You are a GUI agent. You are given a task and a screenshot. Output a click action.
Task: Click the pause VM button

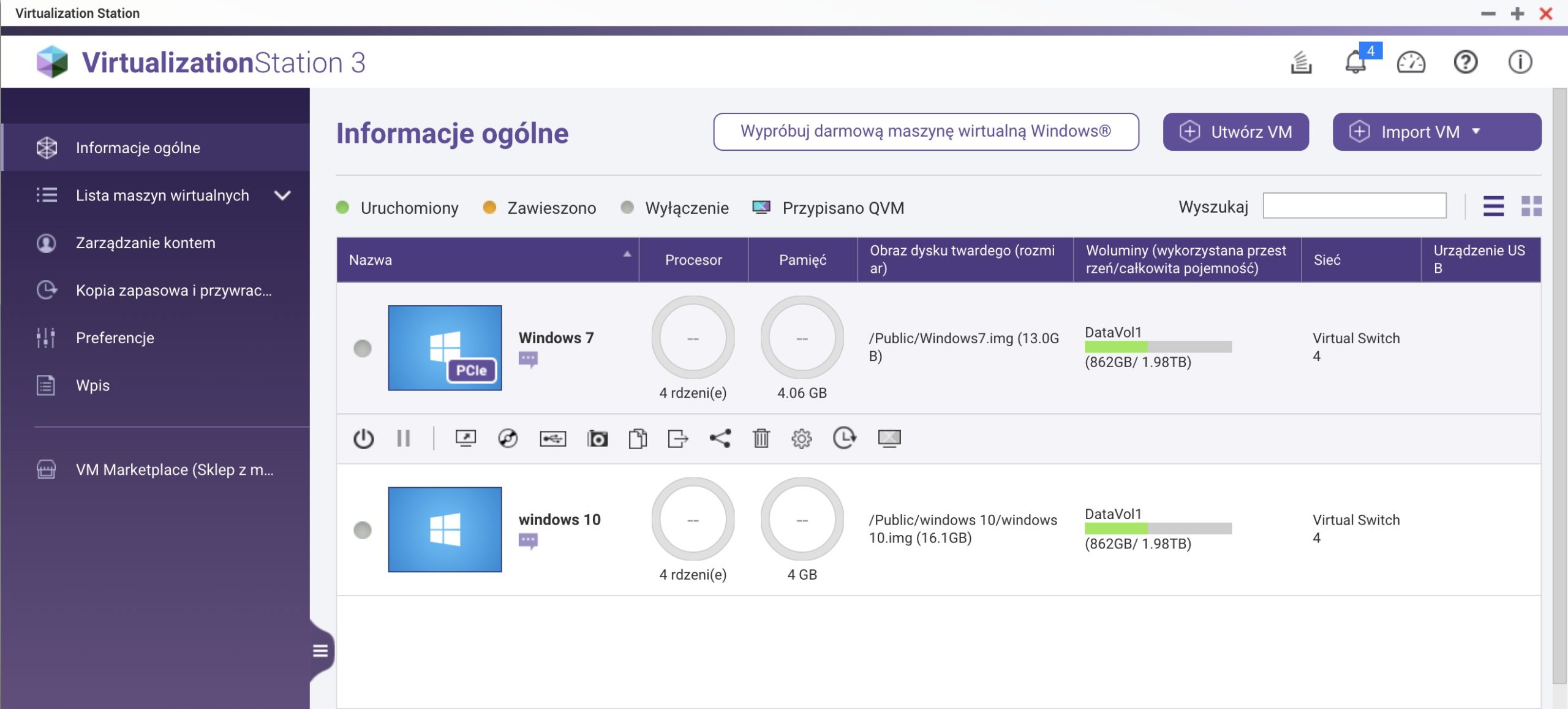403,438
